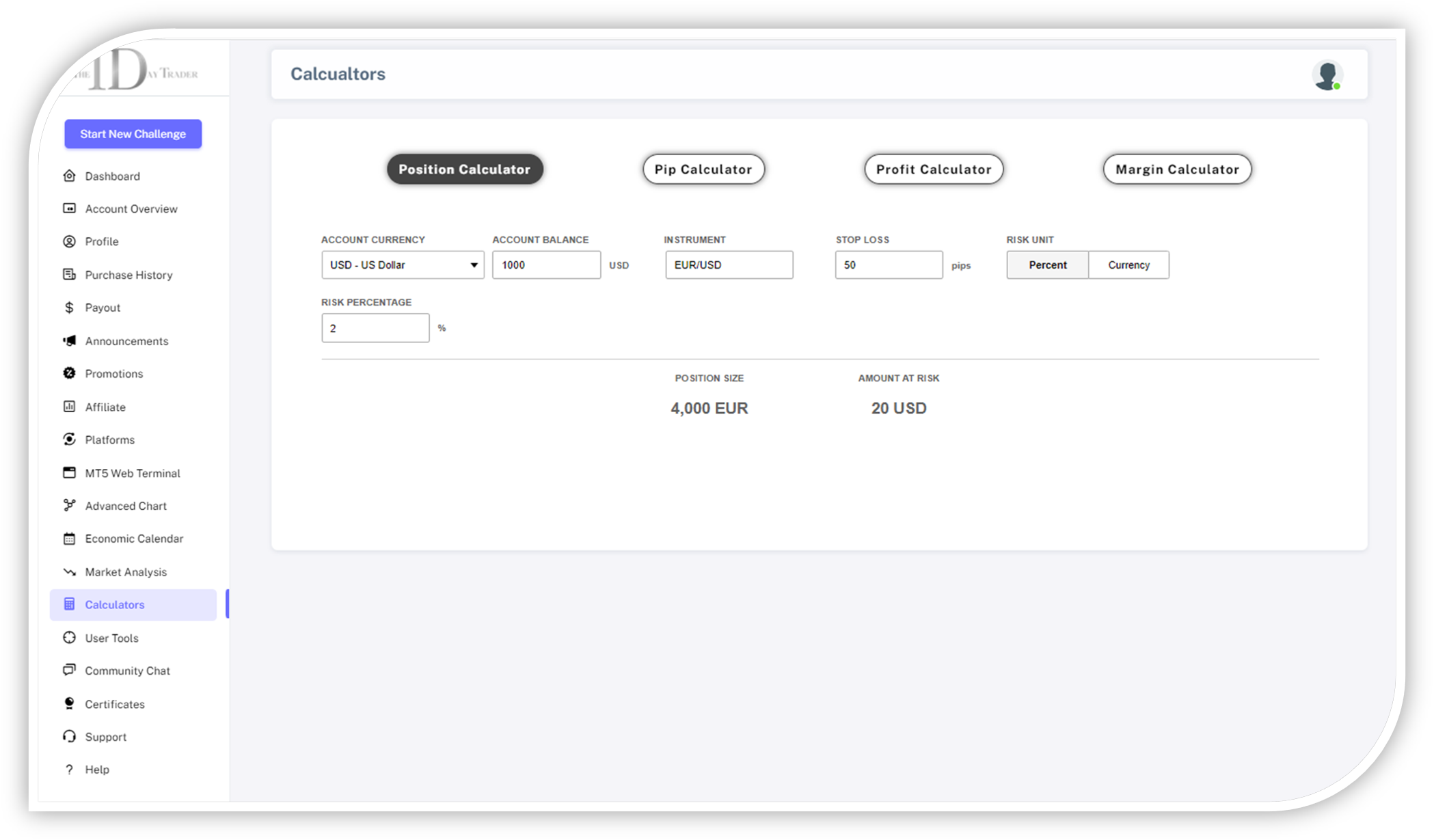This screenshot has height=840, width=1434.
Task: Click the Support headset icon
Action: (69, 736)
